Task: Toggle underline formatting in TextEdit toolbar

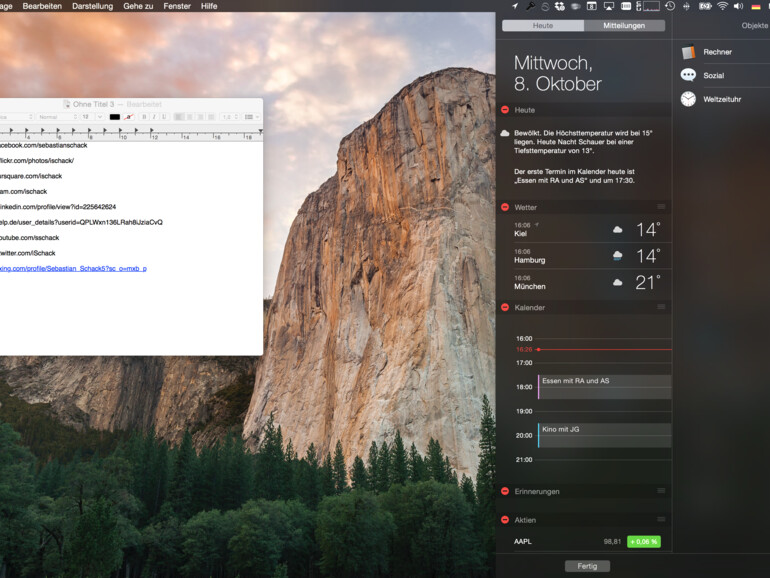Action: click(x=164, y=117)
